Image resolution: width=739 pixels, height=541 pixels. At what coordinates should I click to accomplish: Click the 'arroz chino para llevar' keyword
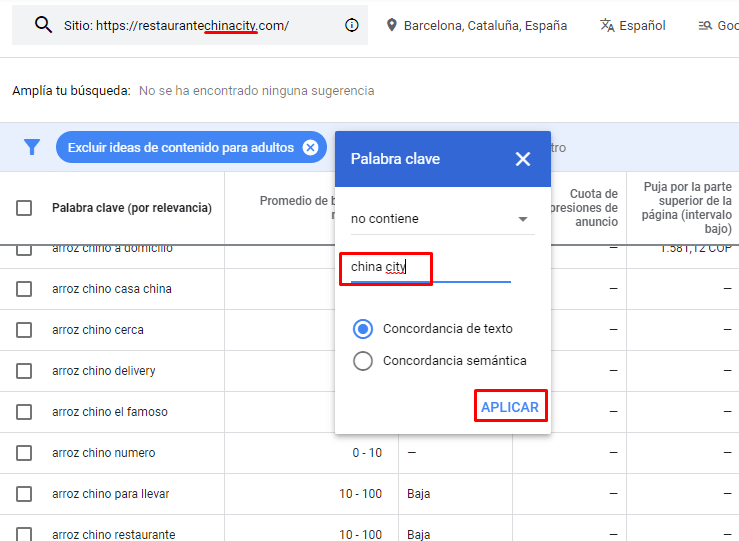111,494
